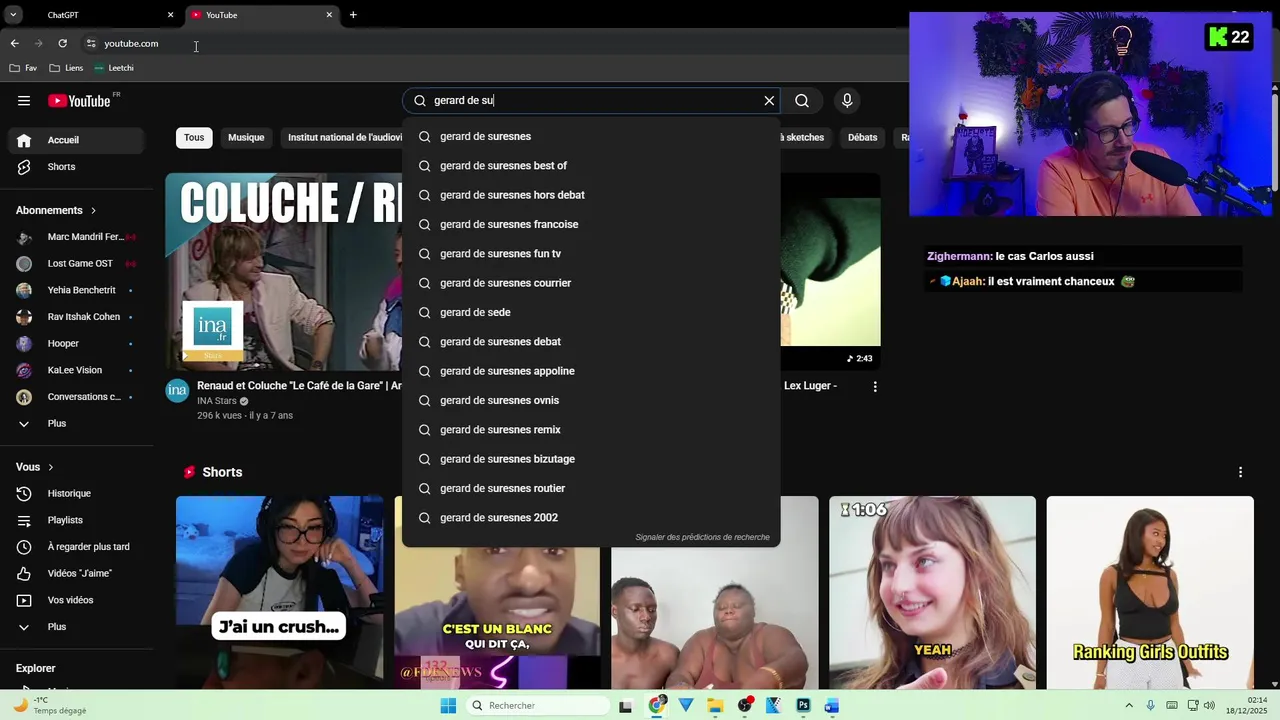Open the Liens bookmarks folder
Viewport: 1280px width, 720px height.
[x=66, y=68]
